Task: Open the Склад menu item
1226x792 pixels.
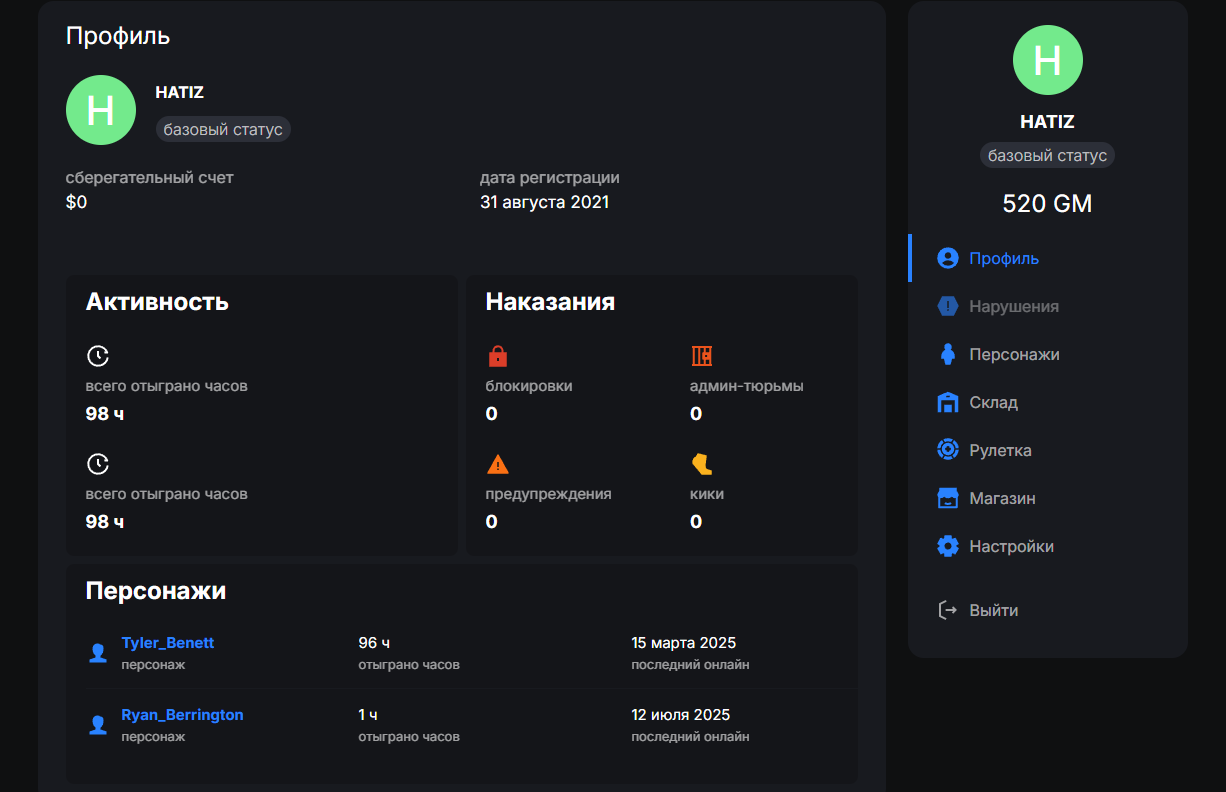Action: click(x=993, y=402)
